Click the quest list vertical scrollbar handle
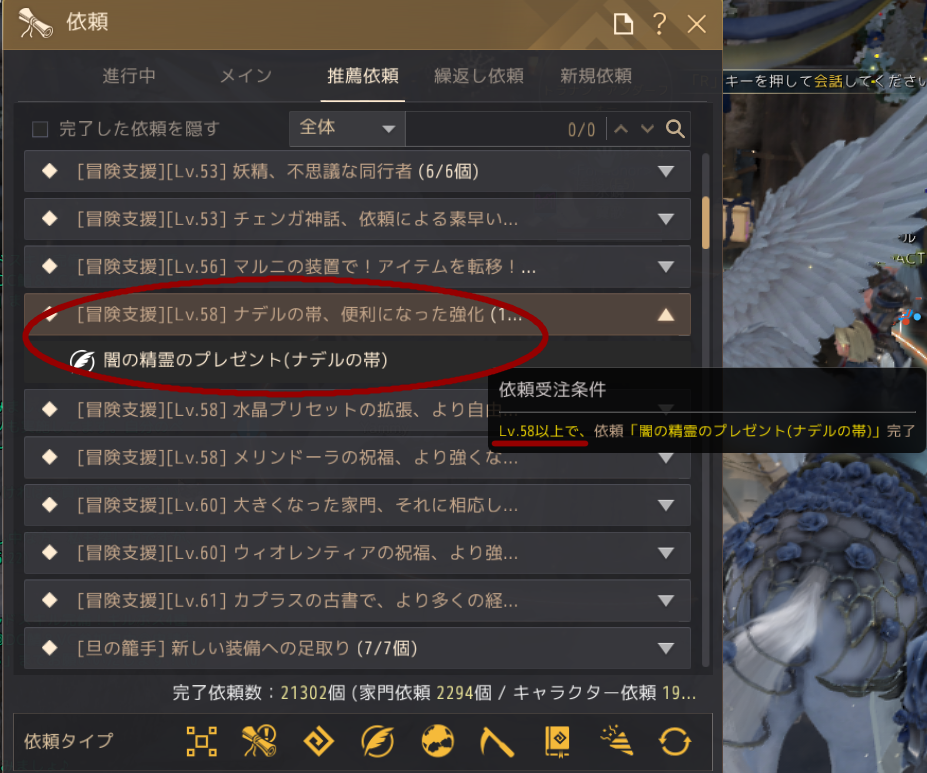The image size is (927, 773). tap(705, 223)
